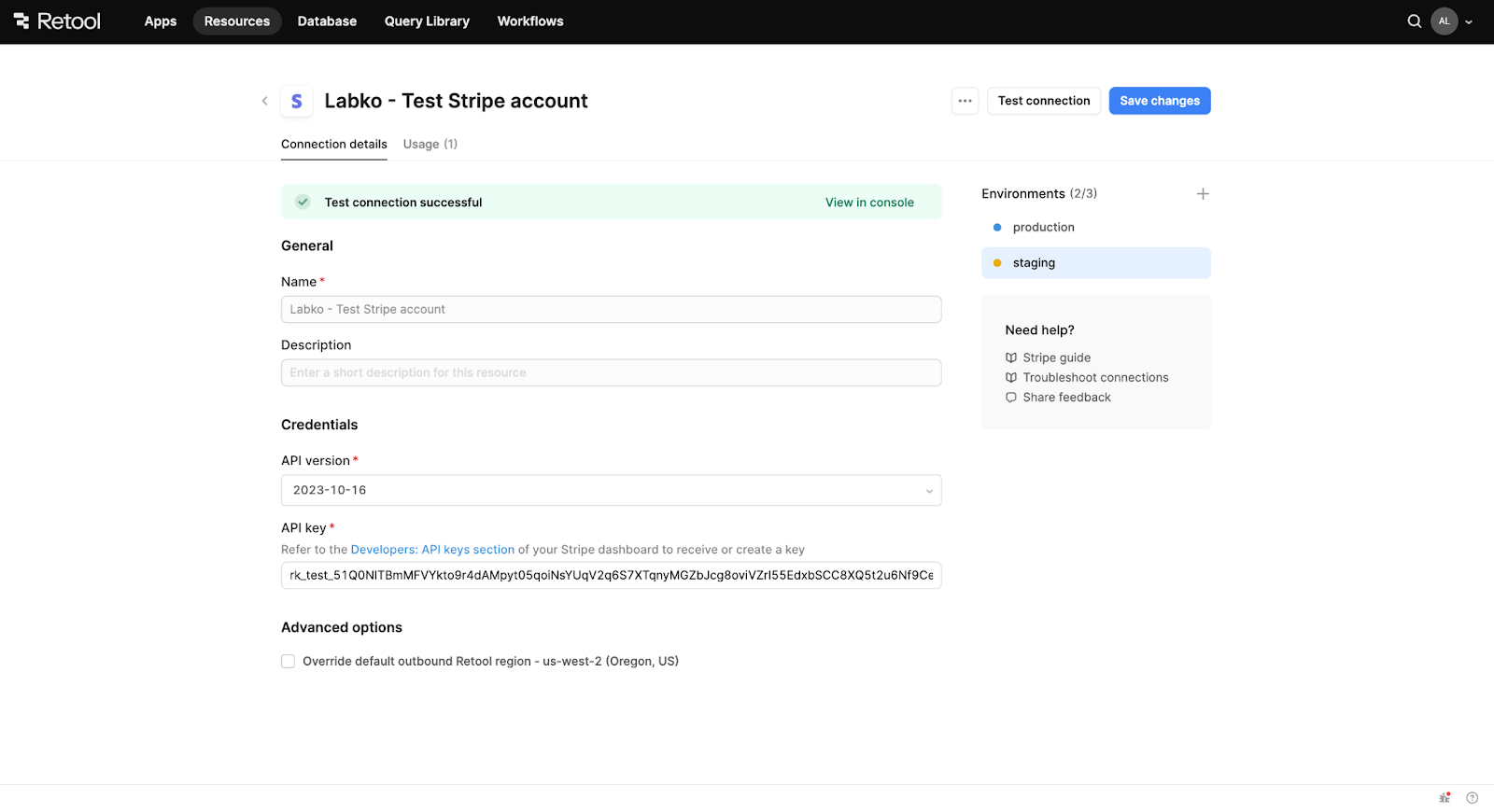Click the Credentials heading

319,425
